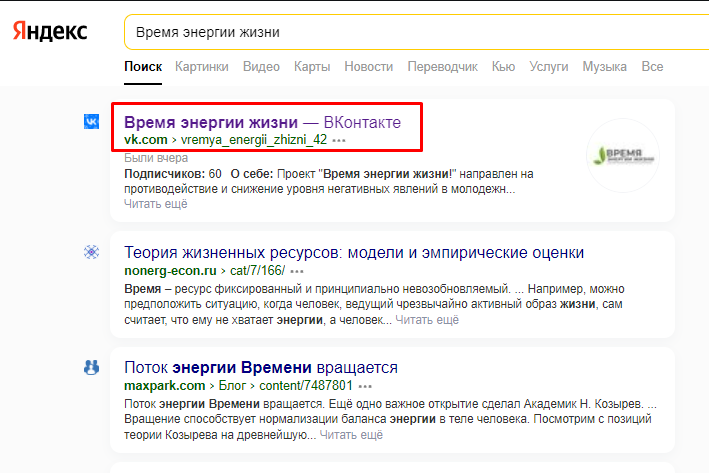Image resolution: width=709 pixels, height=473 pixels.
Task: Switch to the Видео tab
Action: pyautogui.click(x=261, y=66)
